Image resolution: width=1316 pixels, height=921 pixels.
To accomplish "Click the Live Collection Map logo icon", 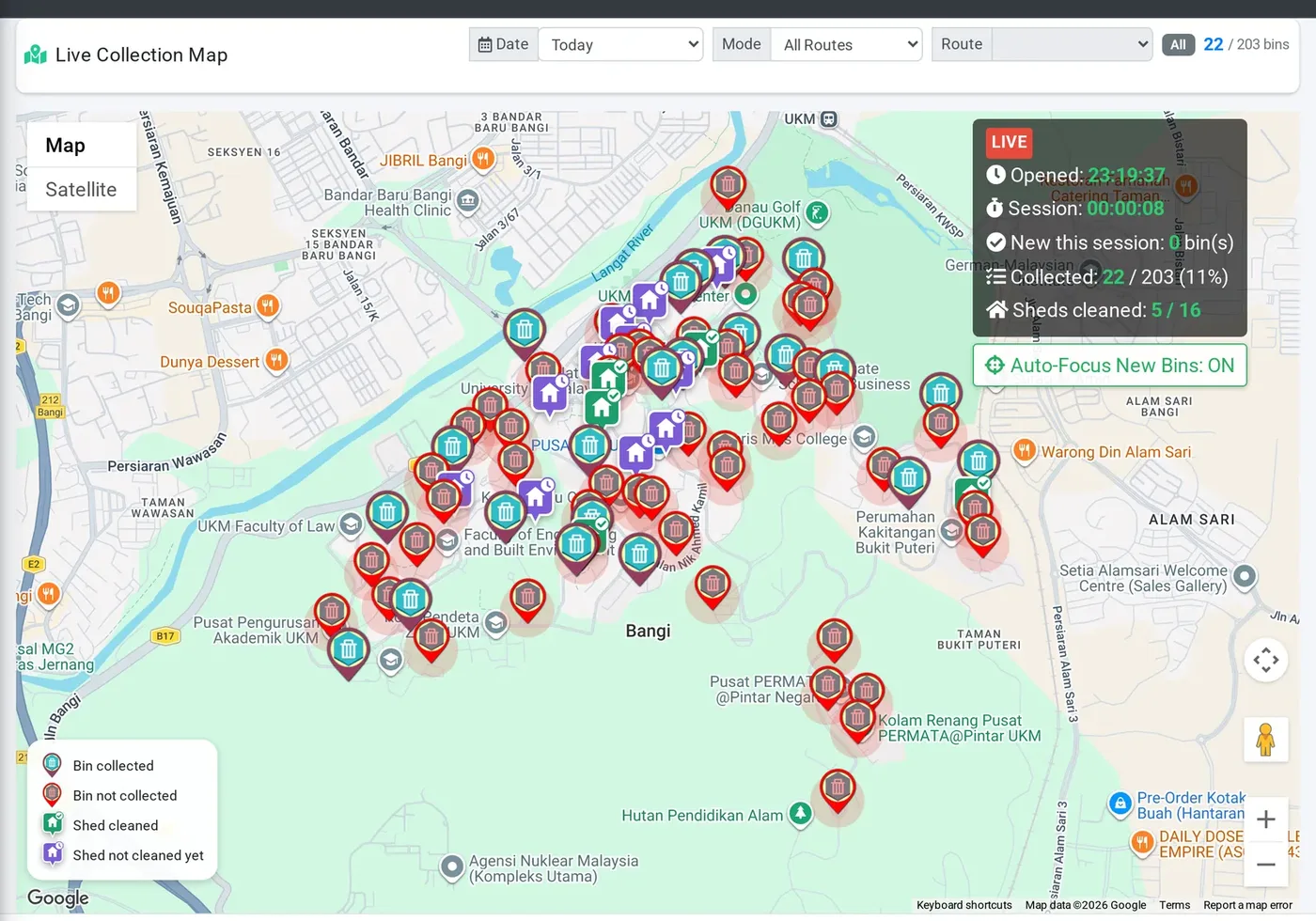I will point(36,55).
